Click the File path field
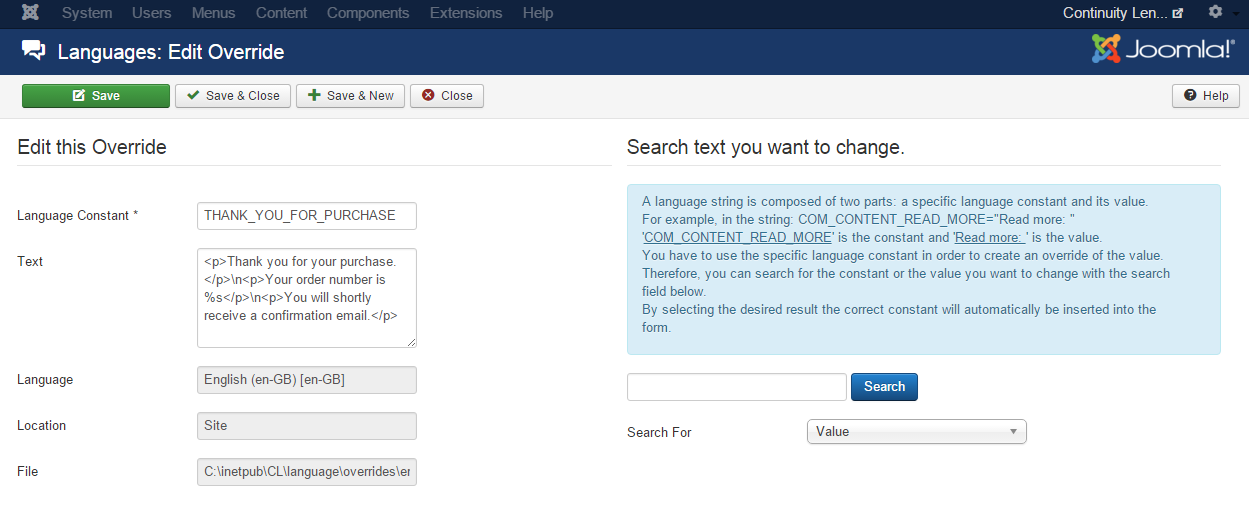 pos(307,471)
